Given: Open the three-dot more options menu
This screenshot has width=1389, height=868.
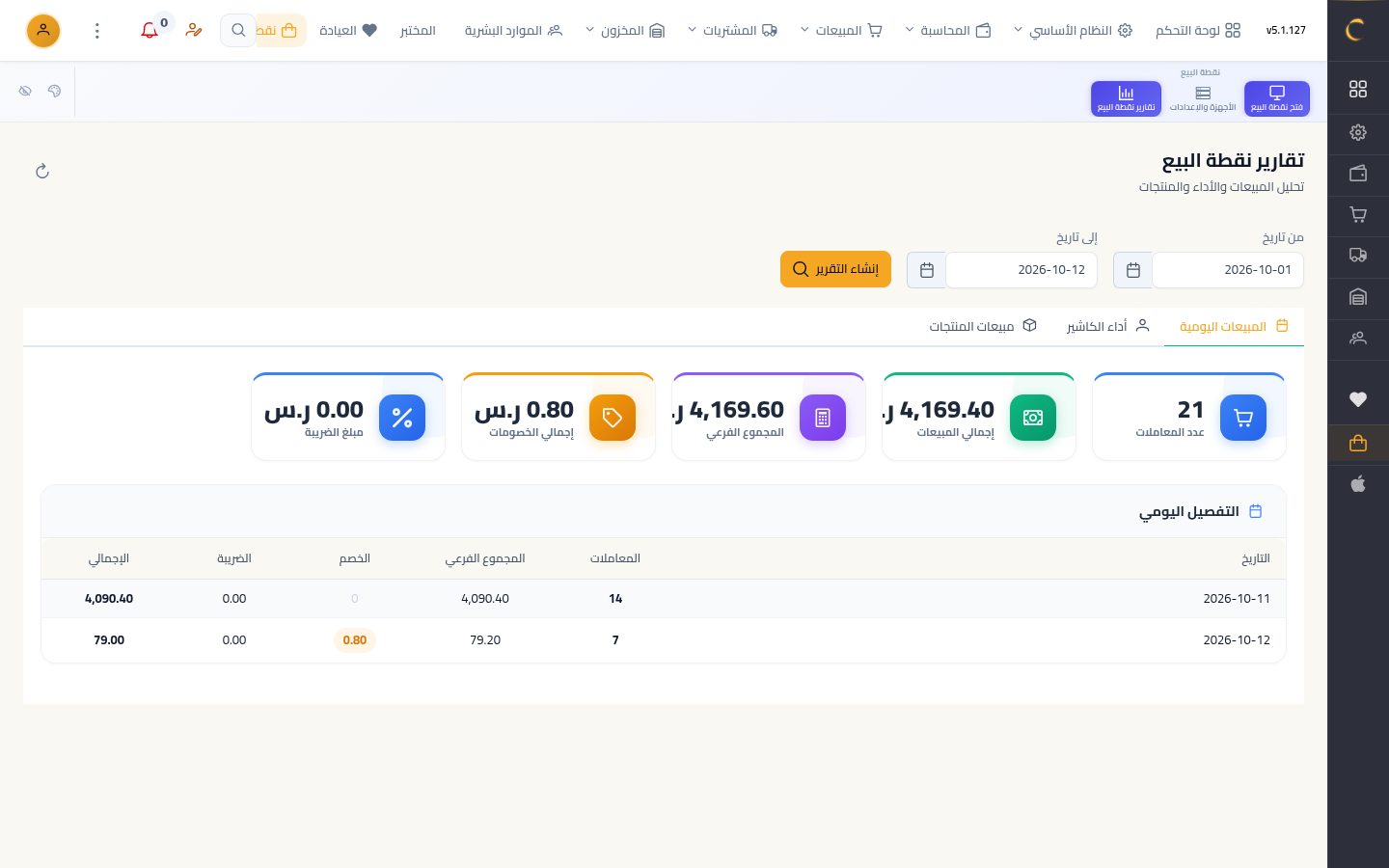Looking at the screenshot, I should (x=96, y=31).
